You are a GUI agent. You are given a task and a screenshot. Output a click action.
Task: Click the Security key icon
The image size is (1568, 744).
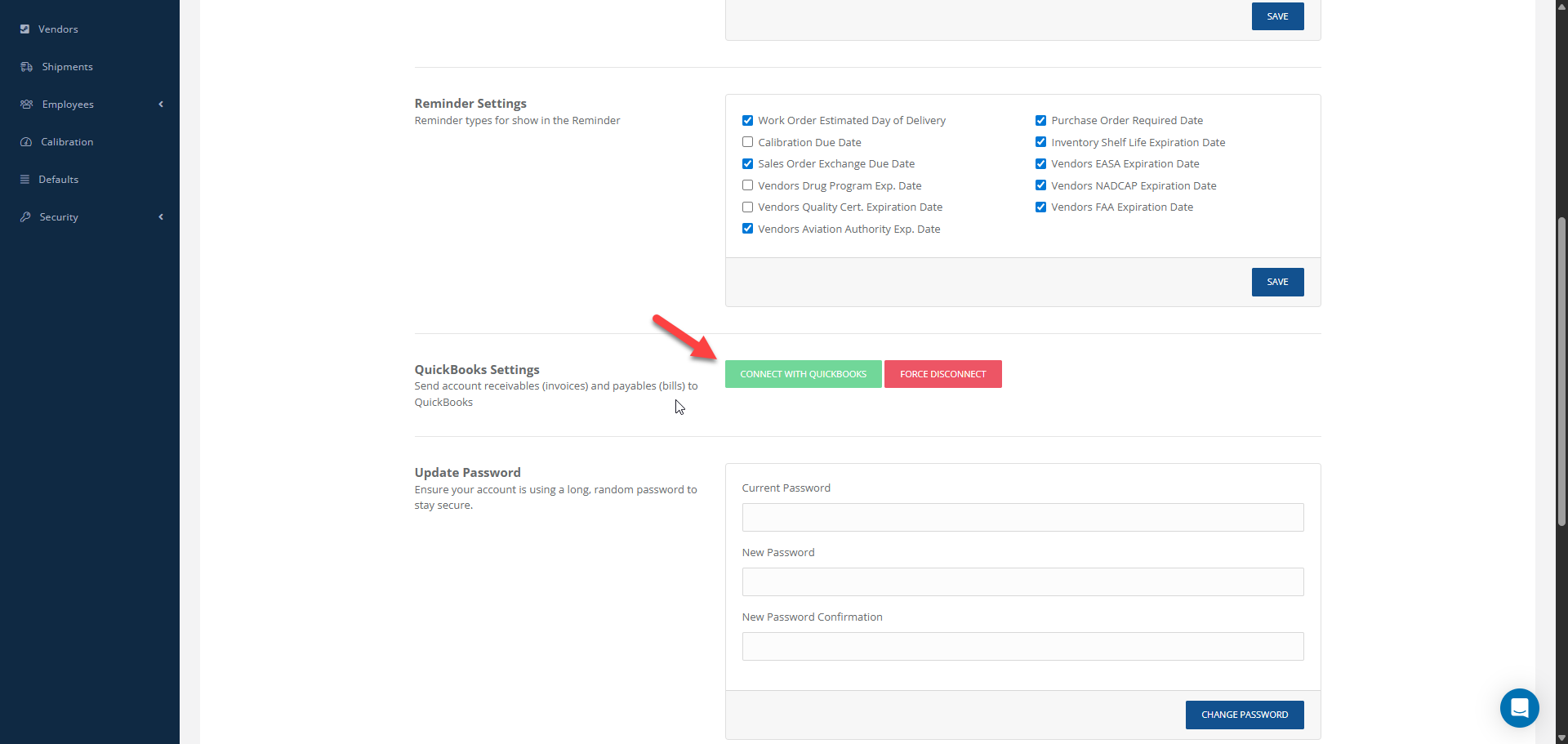point(25,217)
